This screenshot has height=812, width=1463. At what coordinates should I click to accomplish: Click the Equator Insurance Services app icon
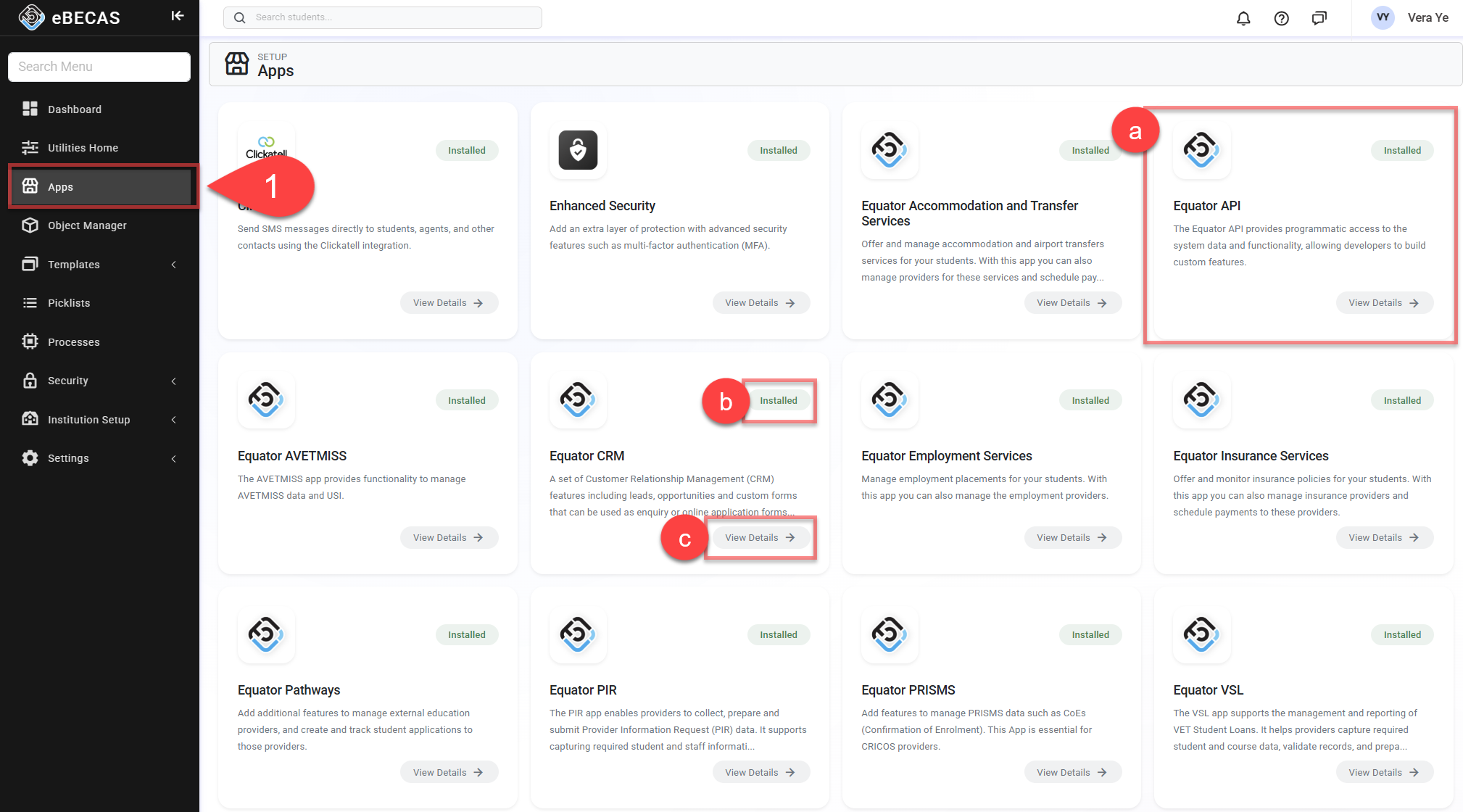pyautogui.click(x=1201, y=399)
